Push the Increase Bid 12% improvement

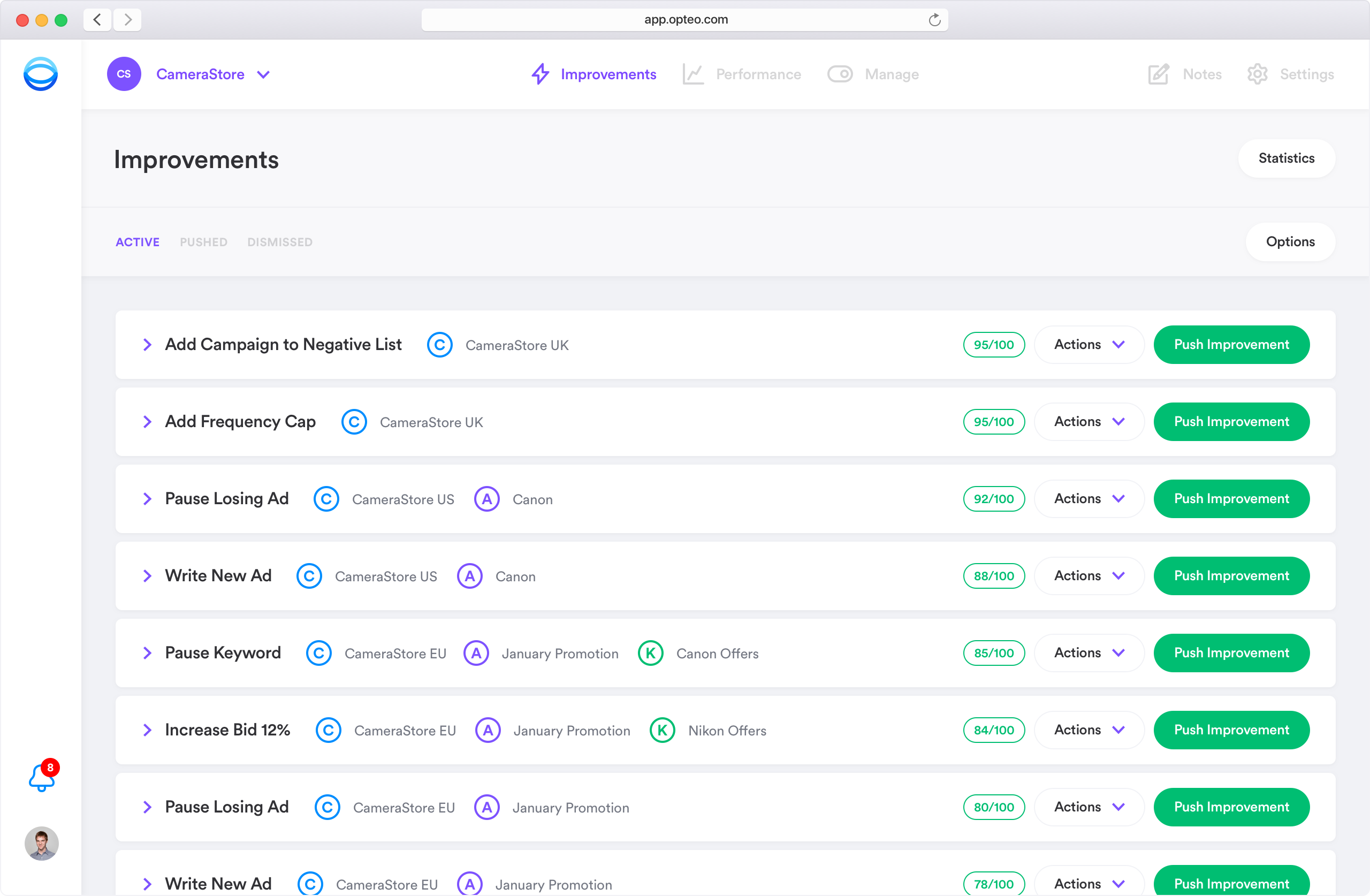tap(1231, 730)
